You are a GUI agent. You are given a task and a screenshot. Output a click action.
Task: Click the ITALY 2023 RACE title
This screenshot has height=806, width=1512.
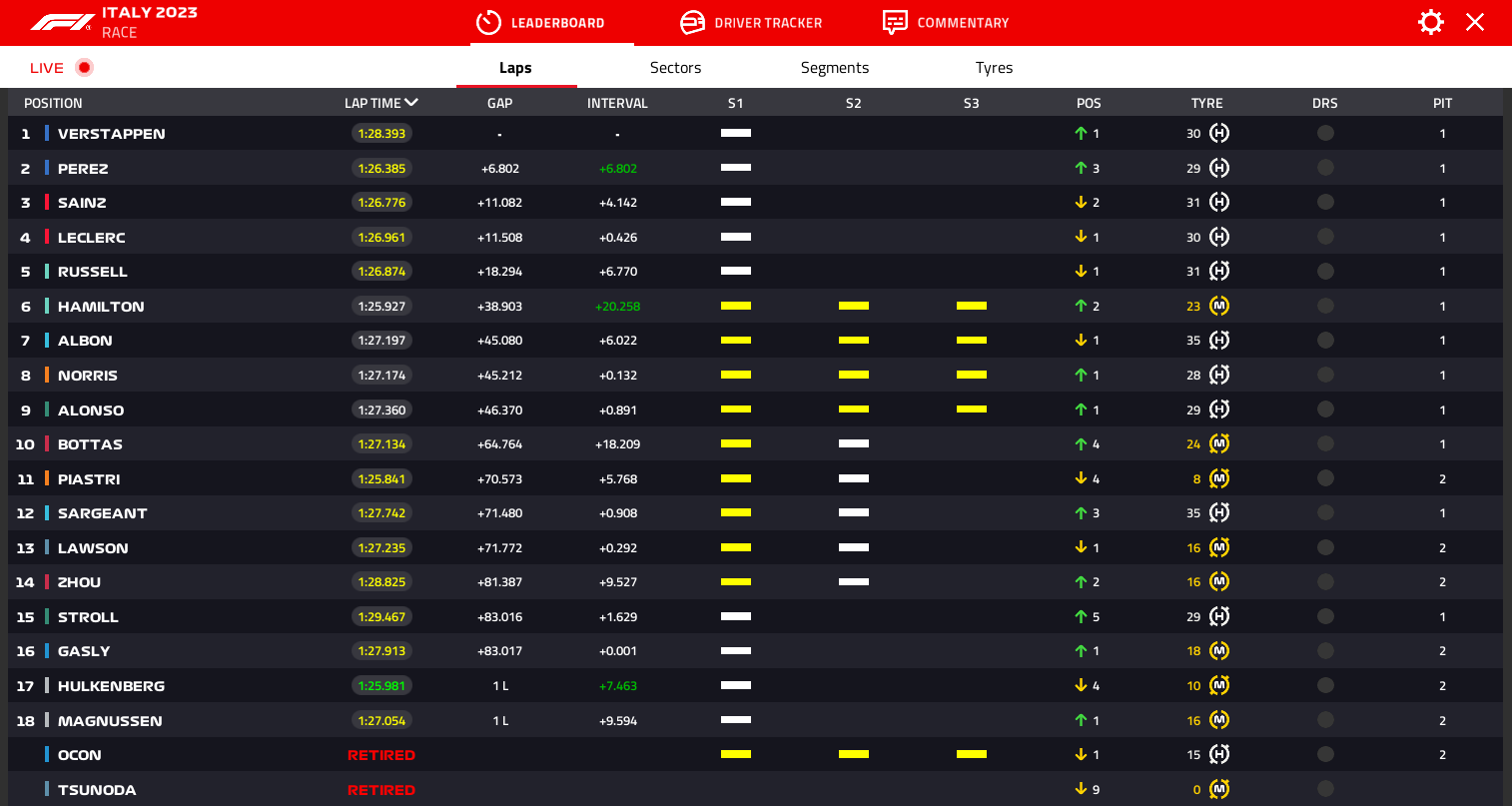pos(149,22)
